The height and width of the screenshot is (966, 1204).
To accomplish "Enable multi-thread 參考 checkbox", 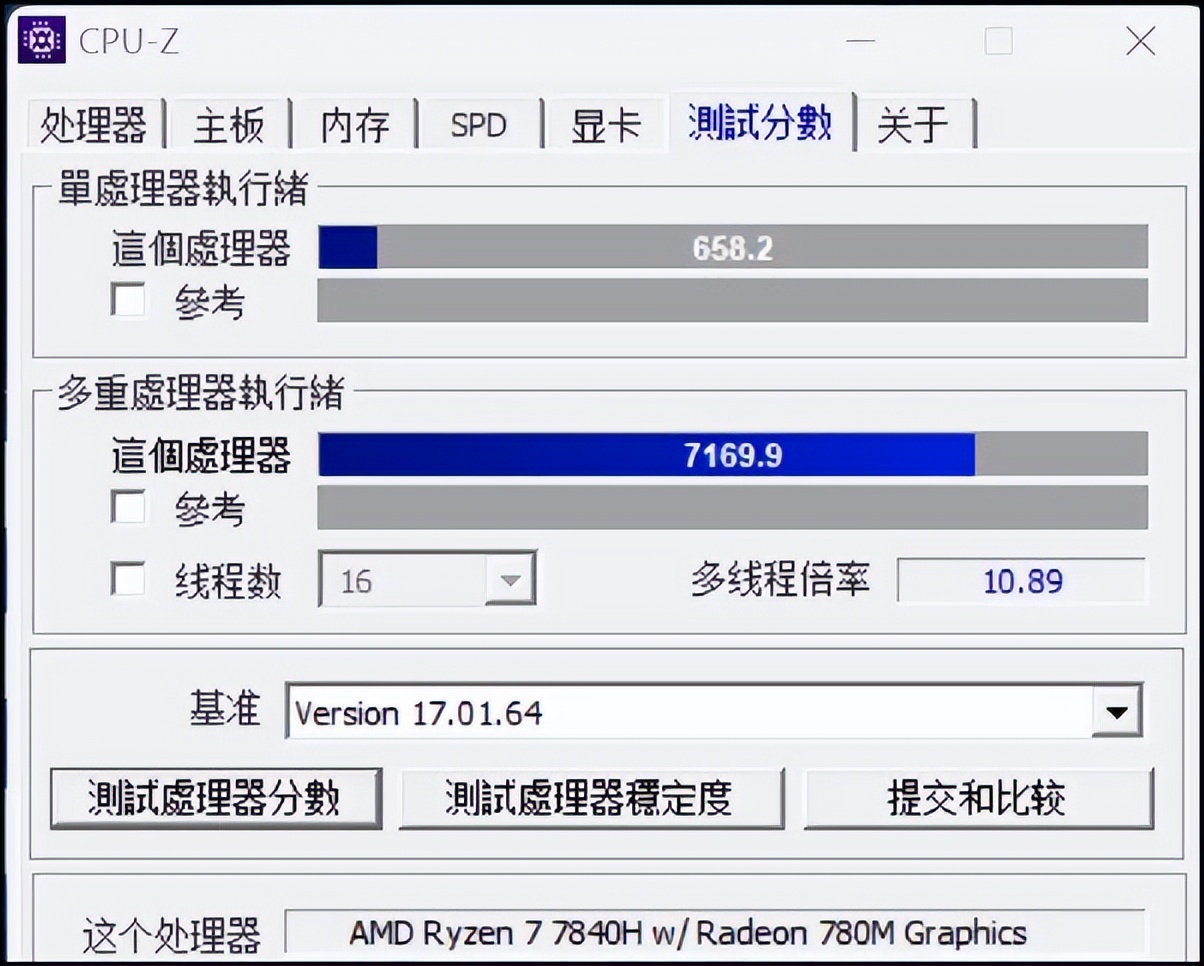I will tap(128, 508).
